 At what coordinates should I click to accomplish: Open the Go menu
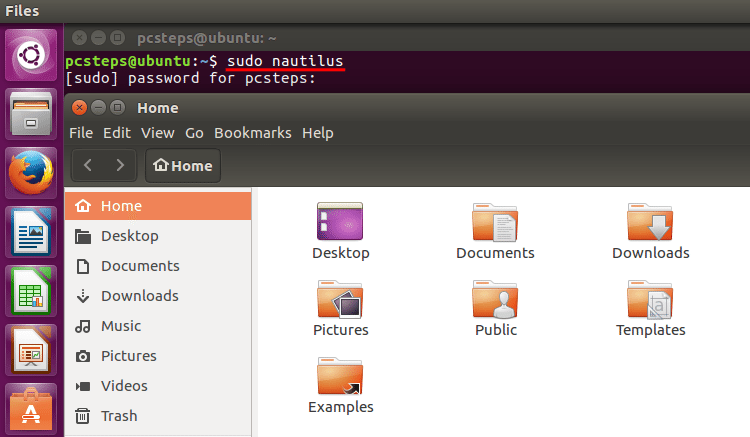point(194,133)
